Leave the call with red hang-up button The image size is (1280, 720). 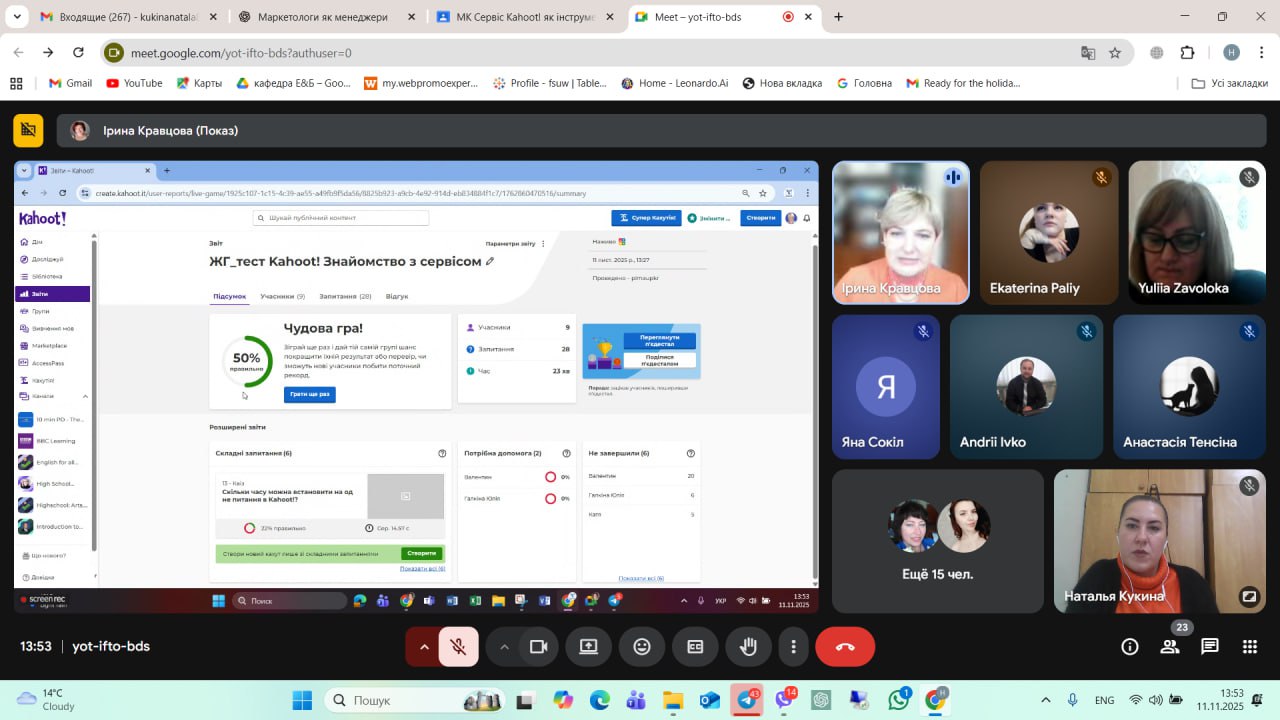845,647
